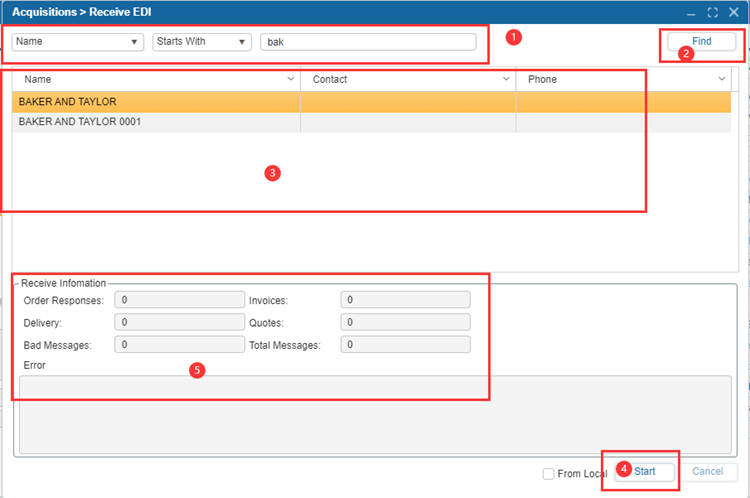The image size is (750, 498).
Task: Click inside the Error message box
Action: (375, 414)
